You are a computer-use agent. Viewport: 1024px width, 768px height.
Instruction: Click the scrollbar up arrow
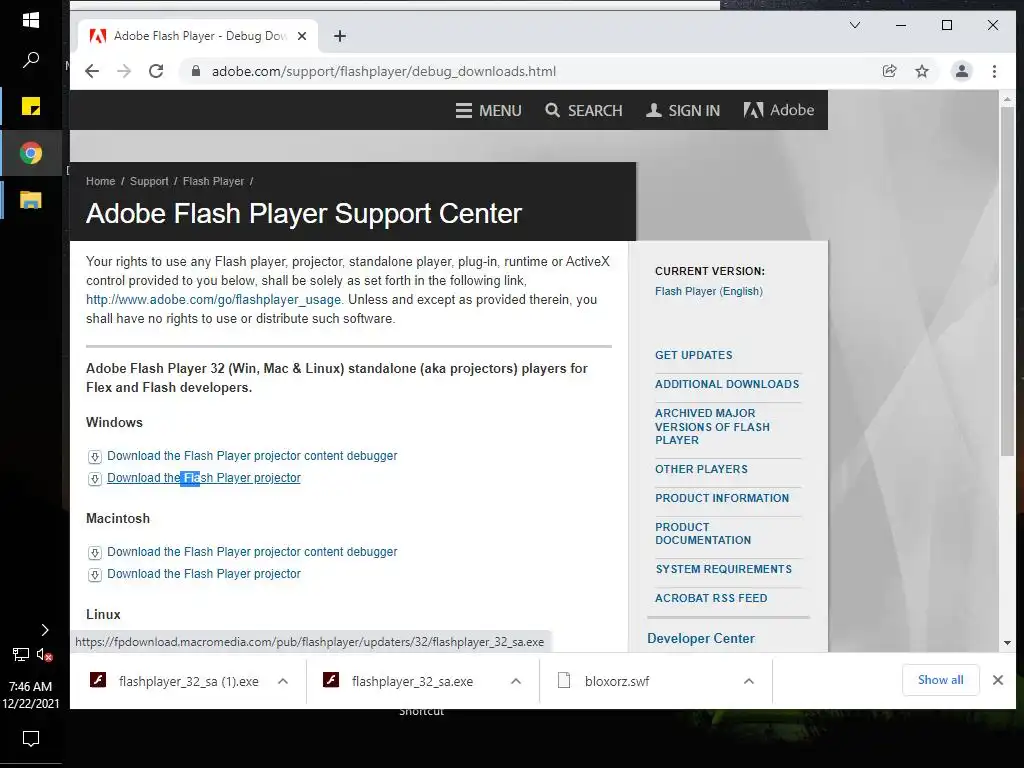[1007, 99]
